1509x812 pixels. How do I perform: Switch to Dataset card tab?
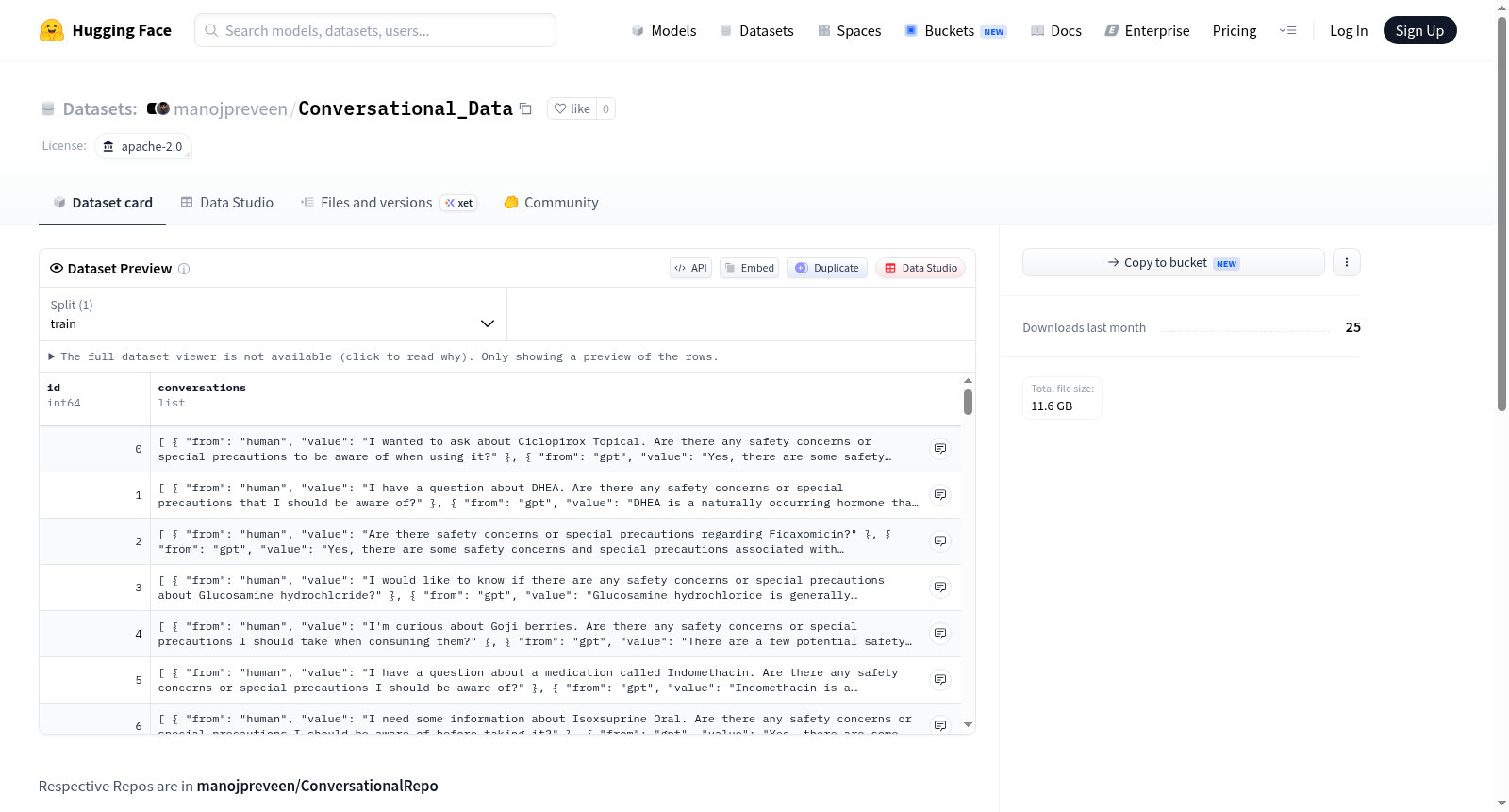tap(103, 203)
